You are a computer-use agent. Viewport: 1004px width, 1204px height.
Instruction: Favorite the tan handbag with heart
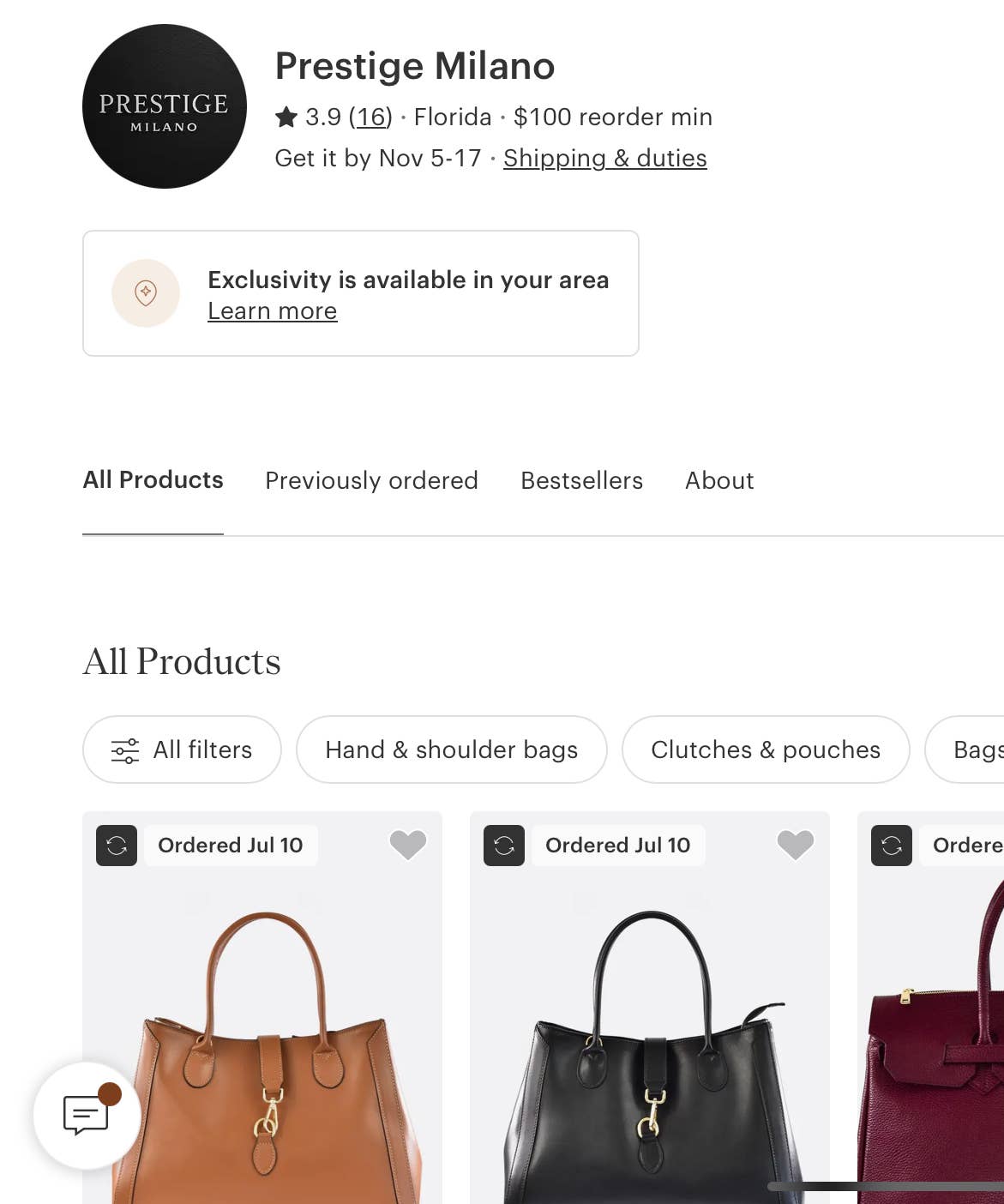tap(408, 845)
